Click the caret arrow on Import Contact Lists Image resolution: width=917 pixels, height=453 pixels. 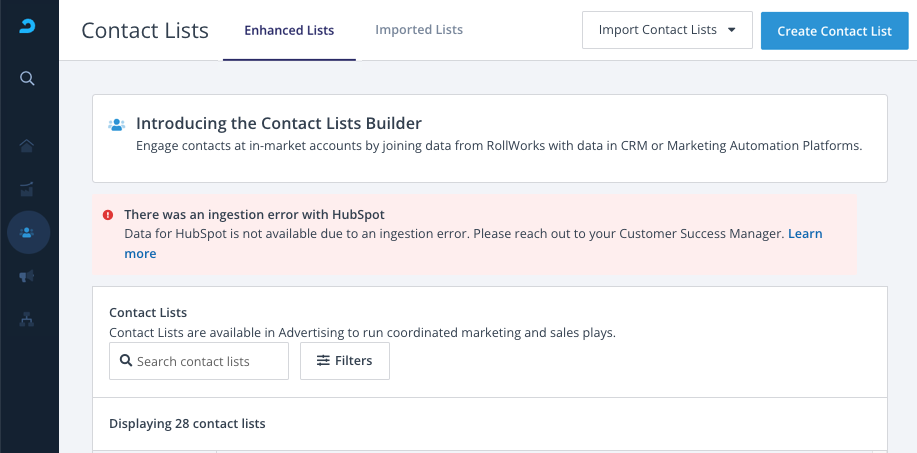pos(732,30)
